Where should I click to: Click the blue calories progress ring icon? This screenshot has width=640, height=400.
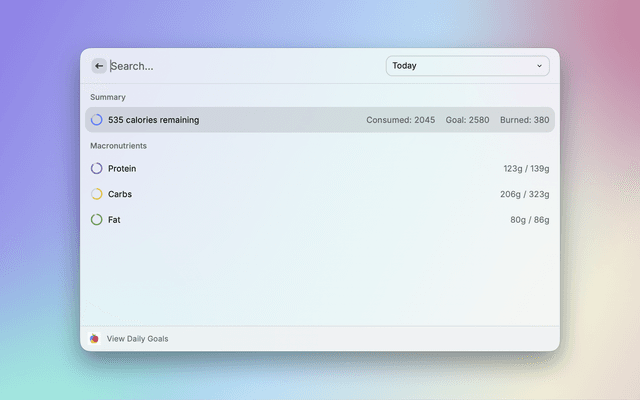pos(96,120)
